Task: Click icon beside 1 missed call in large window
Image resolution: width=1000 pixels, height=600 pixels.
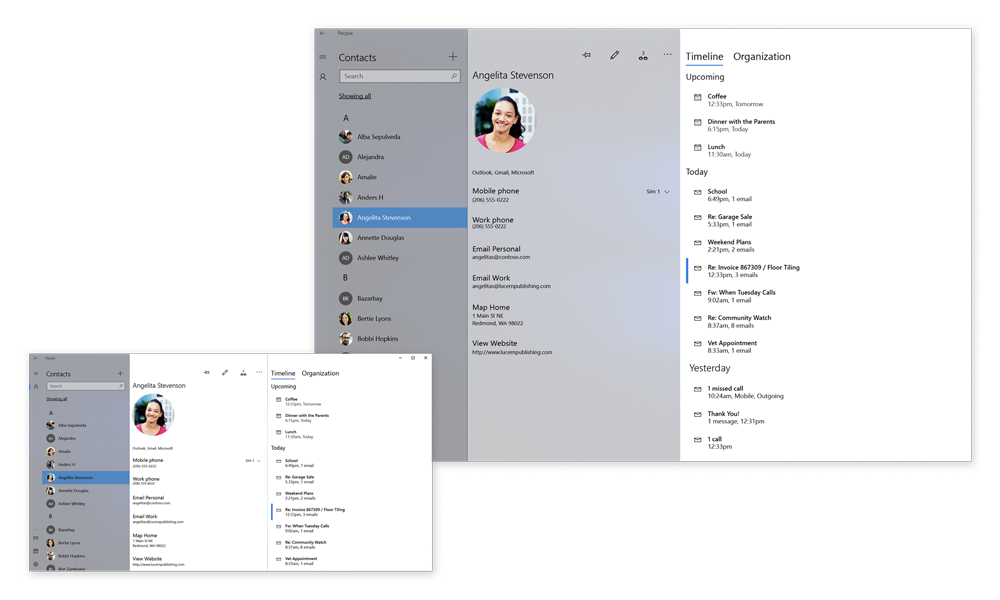Action: pos(698,390)
